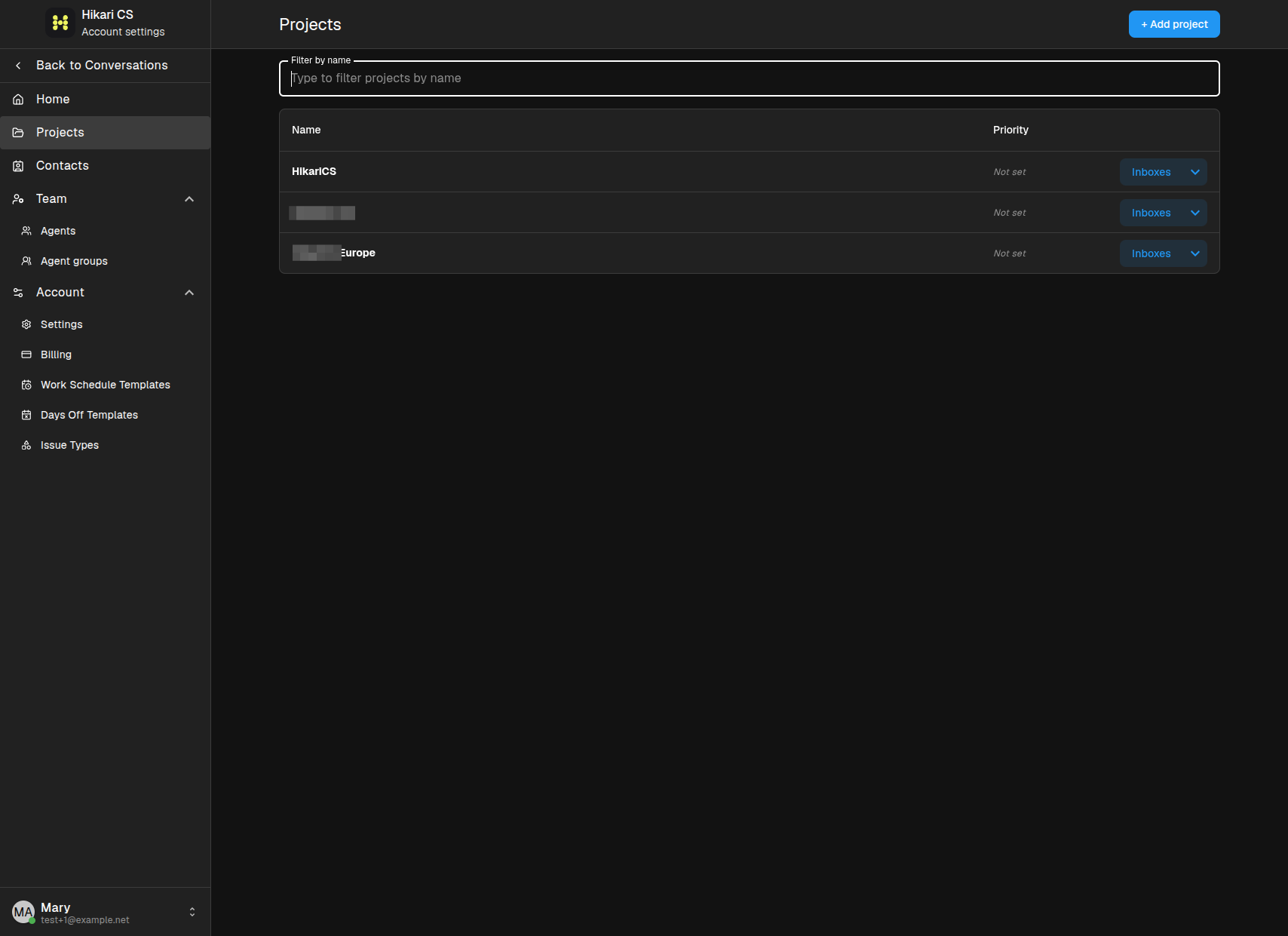
Task: Click the back arrow icon beside Back to Conversations
Action: 18,66
